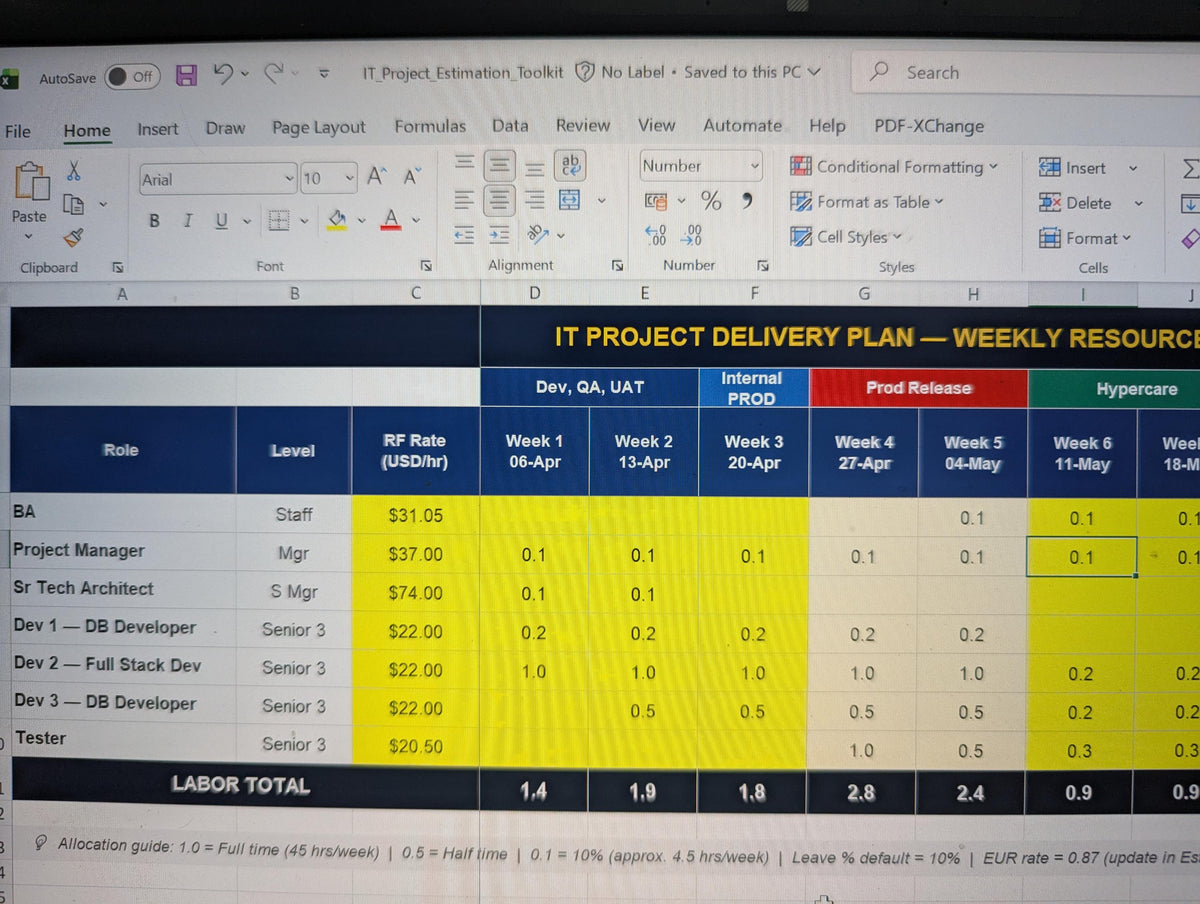The image size is (1200, 904).
Task: Click the Clear eraser icon
Action: pyautogui.click(x=1190, y=239)
